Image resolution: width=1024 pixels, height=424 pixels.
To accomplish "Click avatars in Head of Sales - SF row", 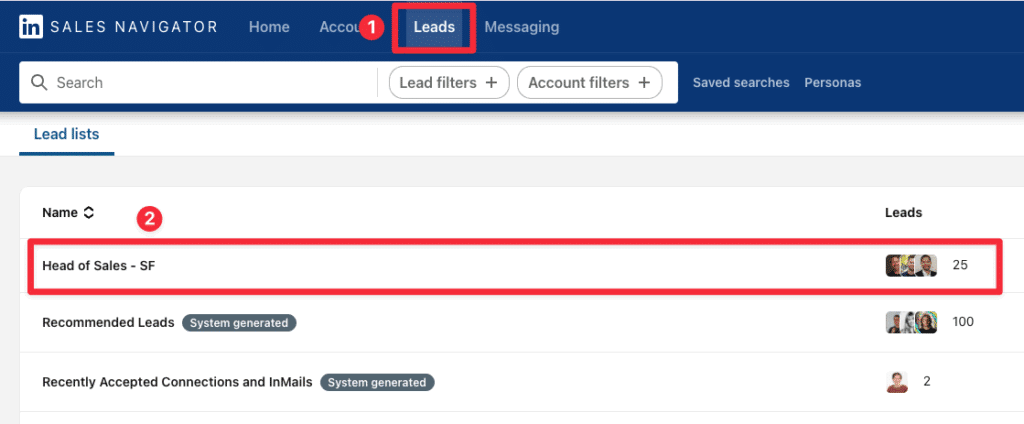I will (911, 265).
